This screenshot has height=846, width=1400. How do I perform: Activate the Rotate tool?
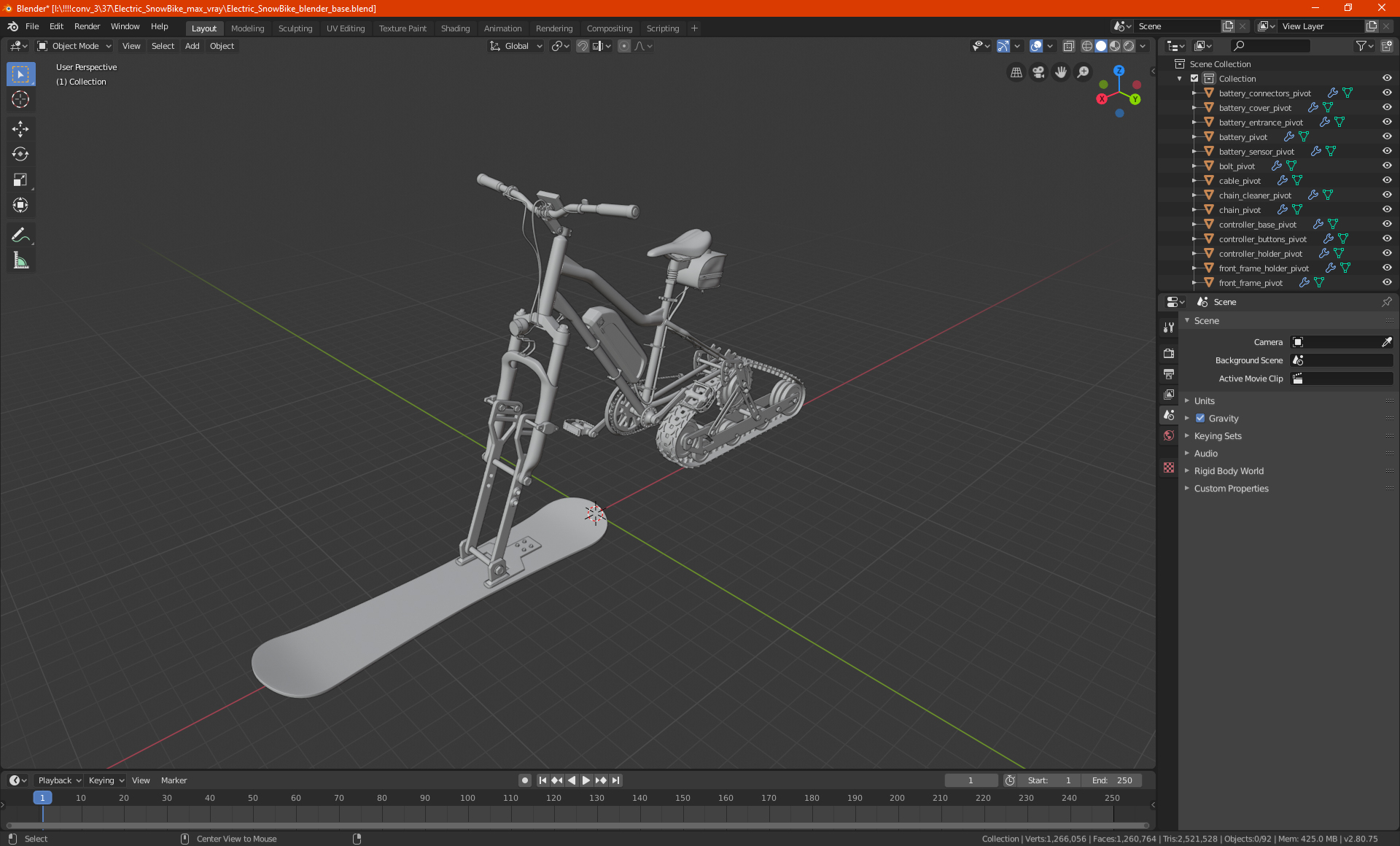20,155
